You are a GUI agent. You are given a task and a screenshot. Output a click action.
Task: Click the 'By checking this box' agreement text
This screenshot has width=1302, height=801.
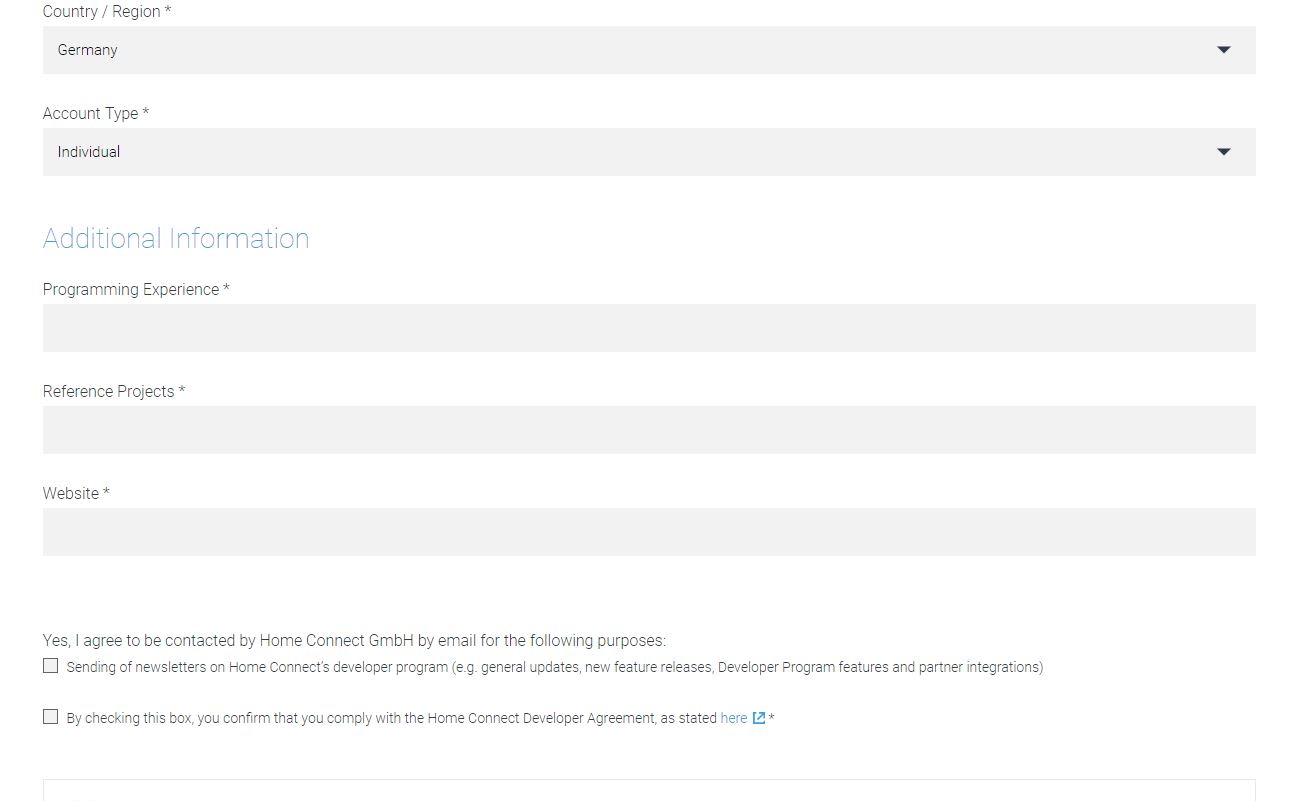pyautogui.click(x=392, y=718)
